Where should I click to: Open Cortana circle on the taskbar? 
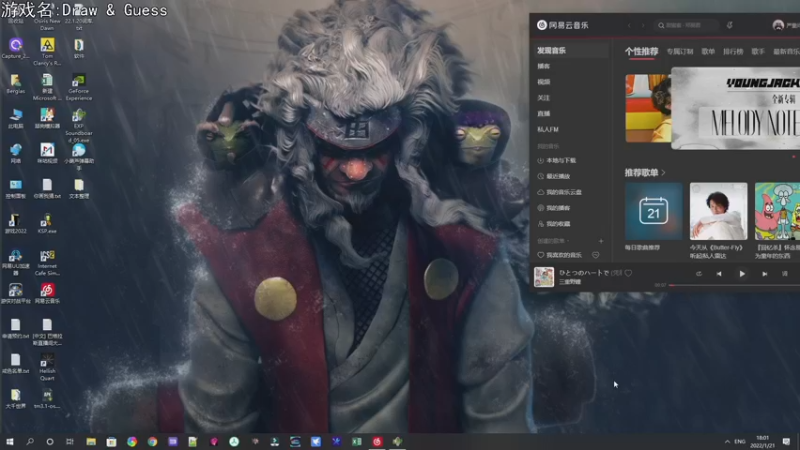tap(49, 441)
